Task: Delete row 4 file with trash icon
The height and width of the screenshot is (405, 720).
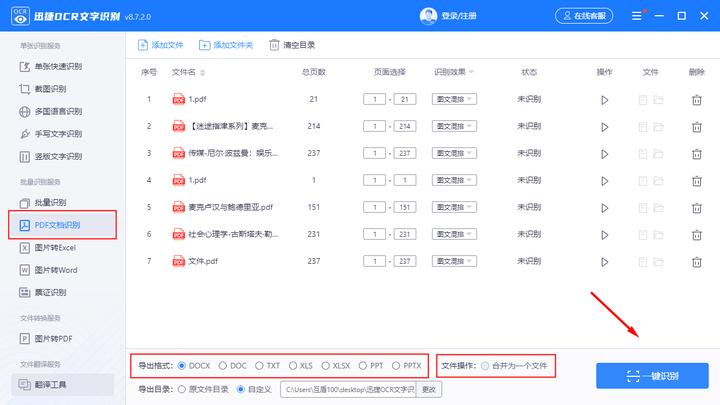Action: tap(697, 181)
